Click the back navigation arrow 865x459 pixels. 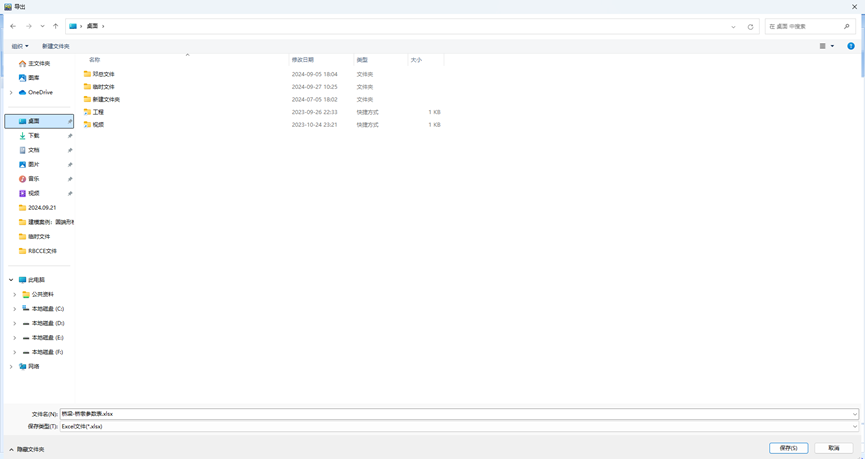(x=12, y=26)
